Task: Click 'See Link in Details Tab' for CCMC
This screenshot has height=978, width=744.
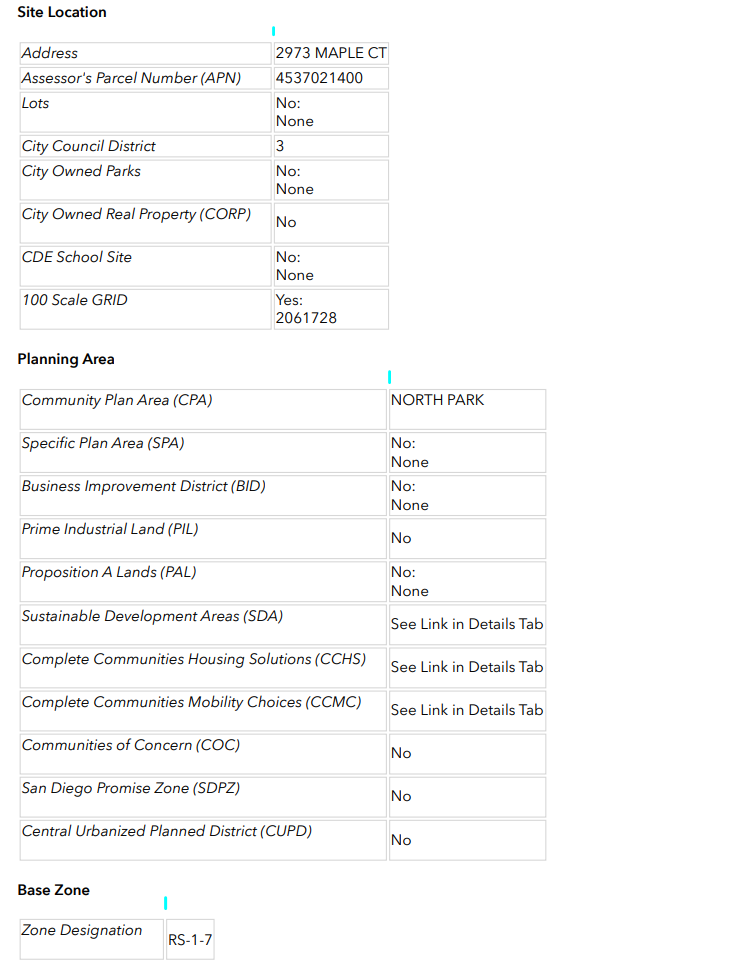Action: click(x=467, y=710)
